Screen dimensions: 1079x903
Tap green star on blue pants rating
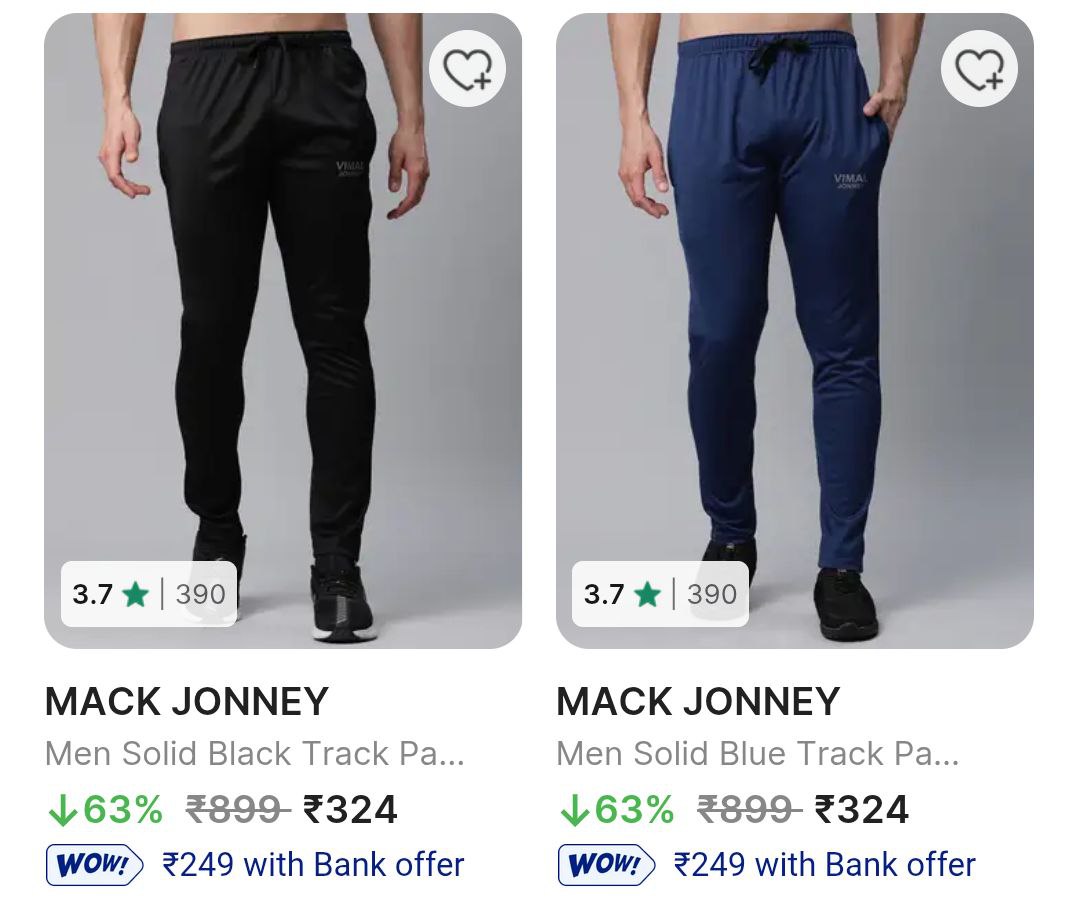click(647, 595)
